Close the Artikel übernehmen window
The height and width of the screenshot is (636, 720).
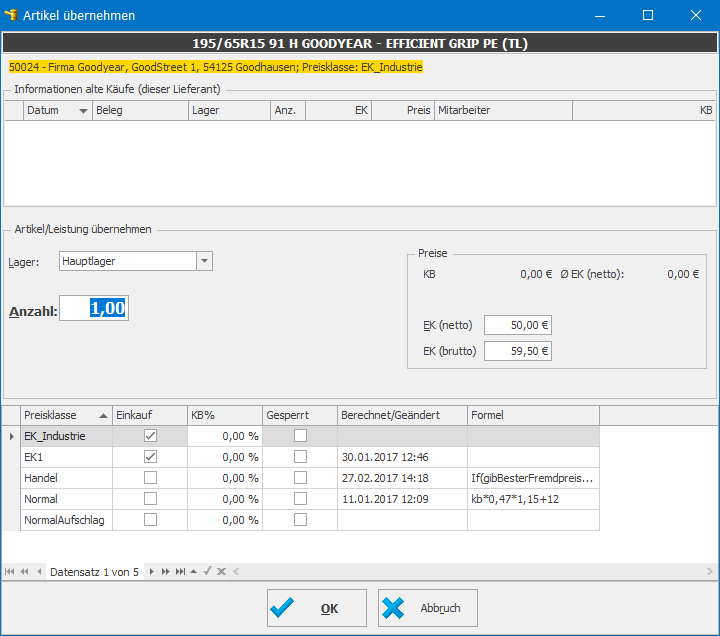(x=696, y=15)
